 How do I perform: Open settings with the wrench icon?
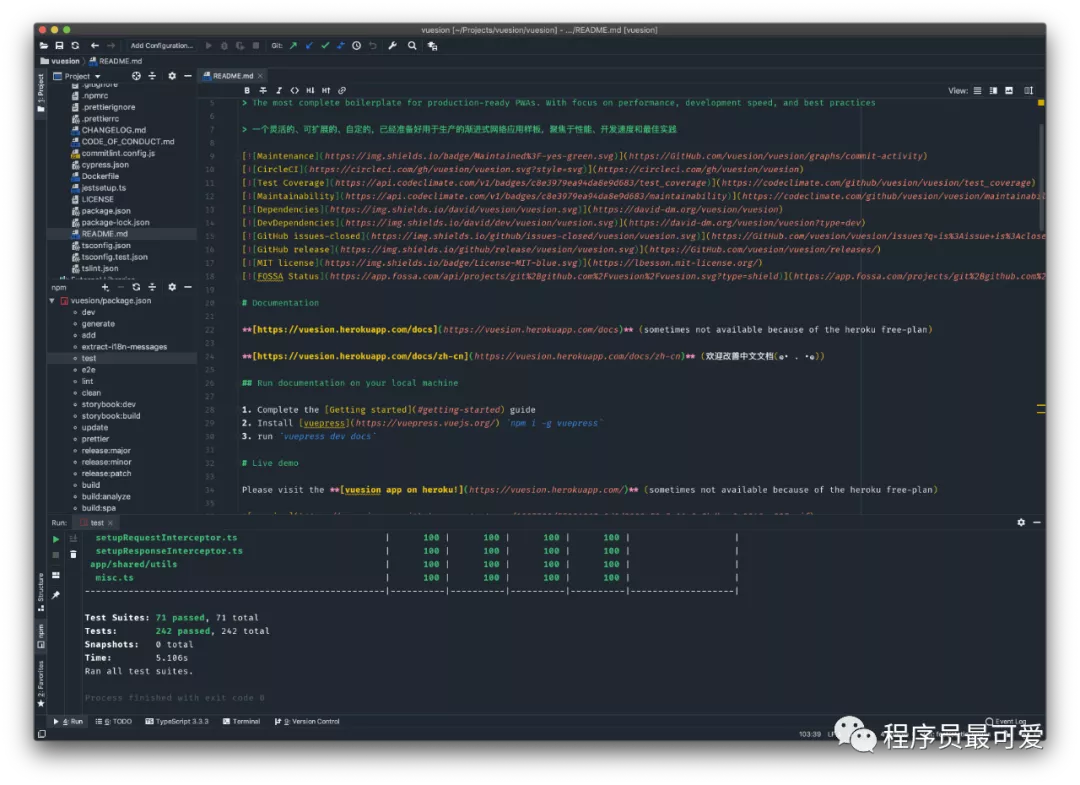point(393,45)
